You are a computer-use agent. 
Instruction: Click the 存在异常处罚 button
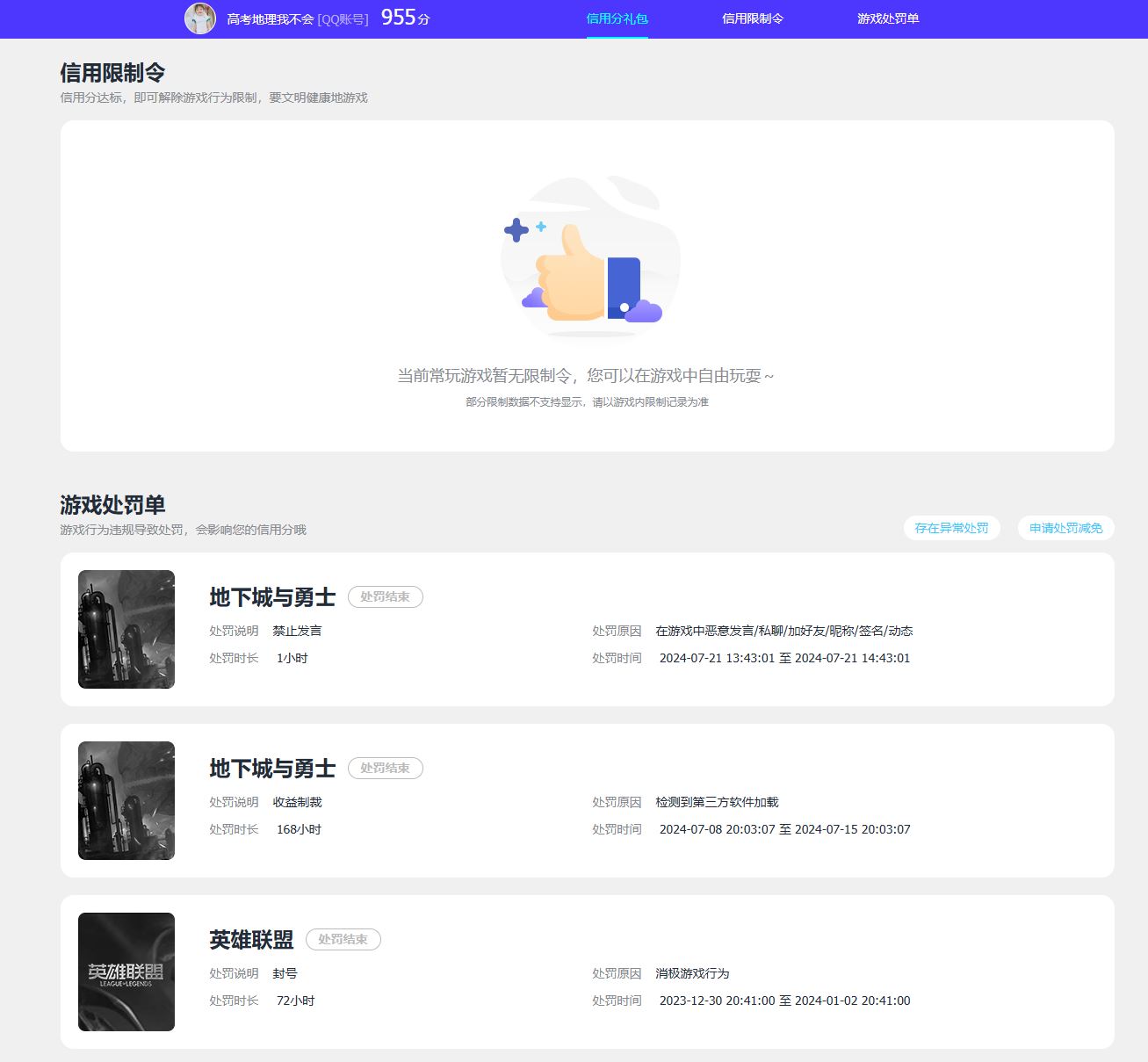pyautogui.click(x=951, y=528)
